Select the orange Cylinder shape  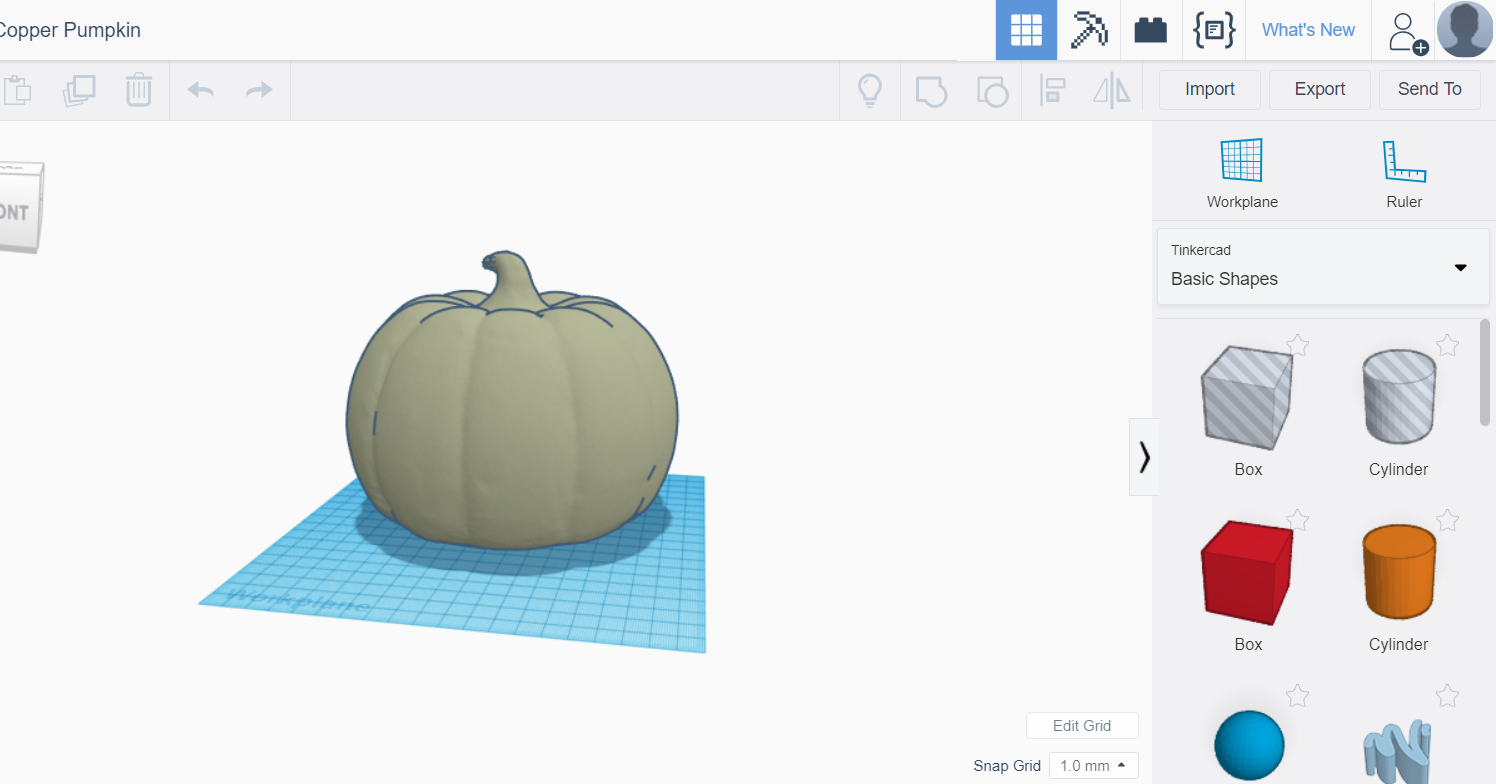[x=1398, y=573]
